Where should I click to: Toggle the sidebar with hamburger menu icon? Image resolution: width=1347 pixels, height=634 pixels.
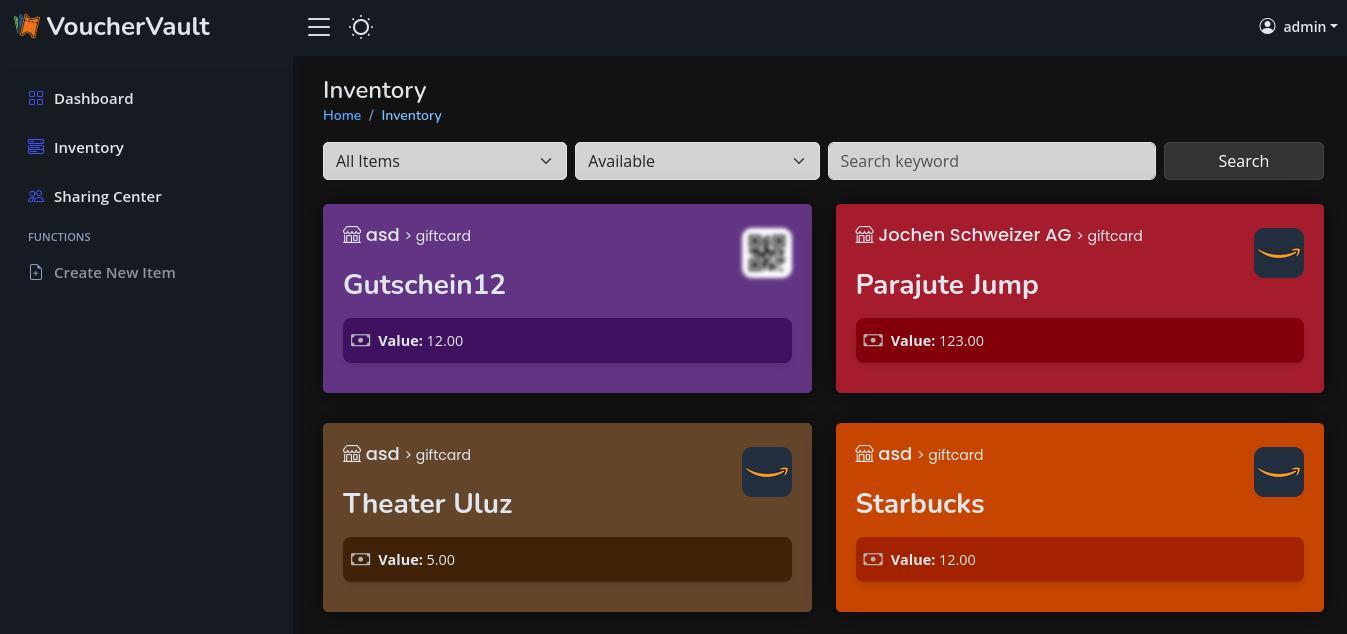coord(319,27)
